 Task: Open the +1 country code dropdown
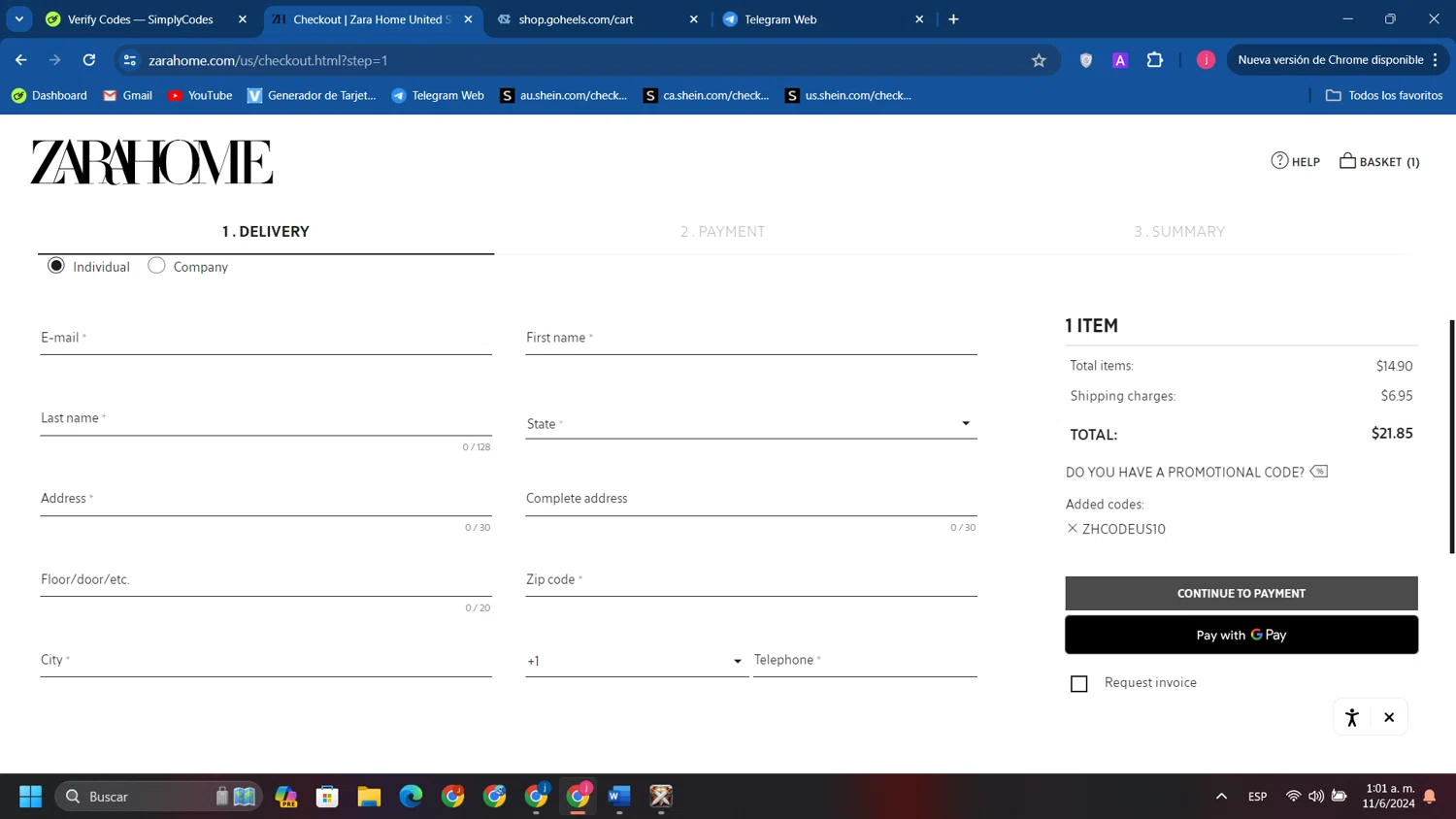pyautogui.click(x=636, y=661)
